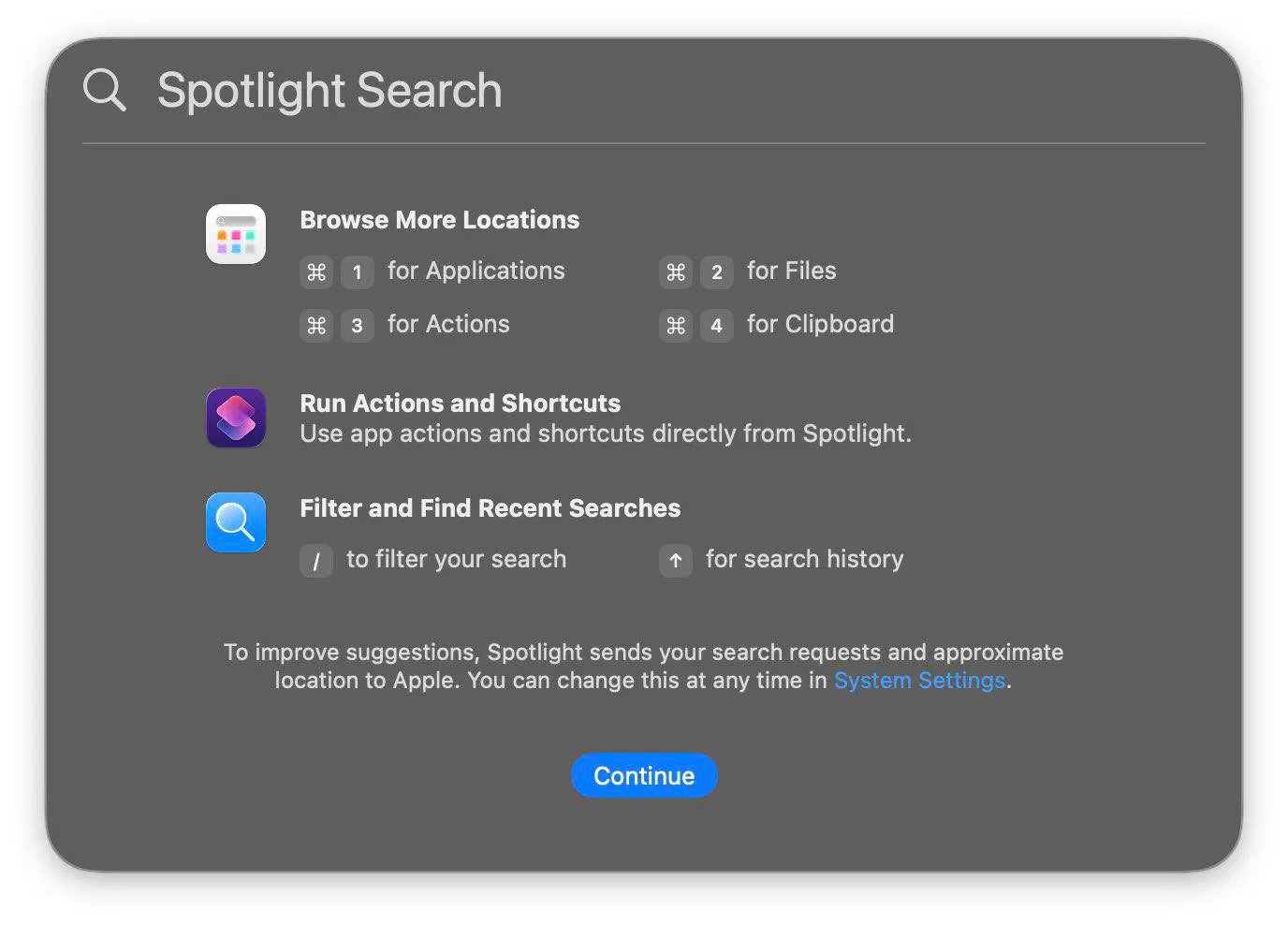1288x925 pixels.
Task: Click the Command key icon before Applications
Action: 316,272
